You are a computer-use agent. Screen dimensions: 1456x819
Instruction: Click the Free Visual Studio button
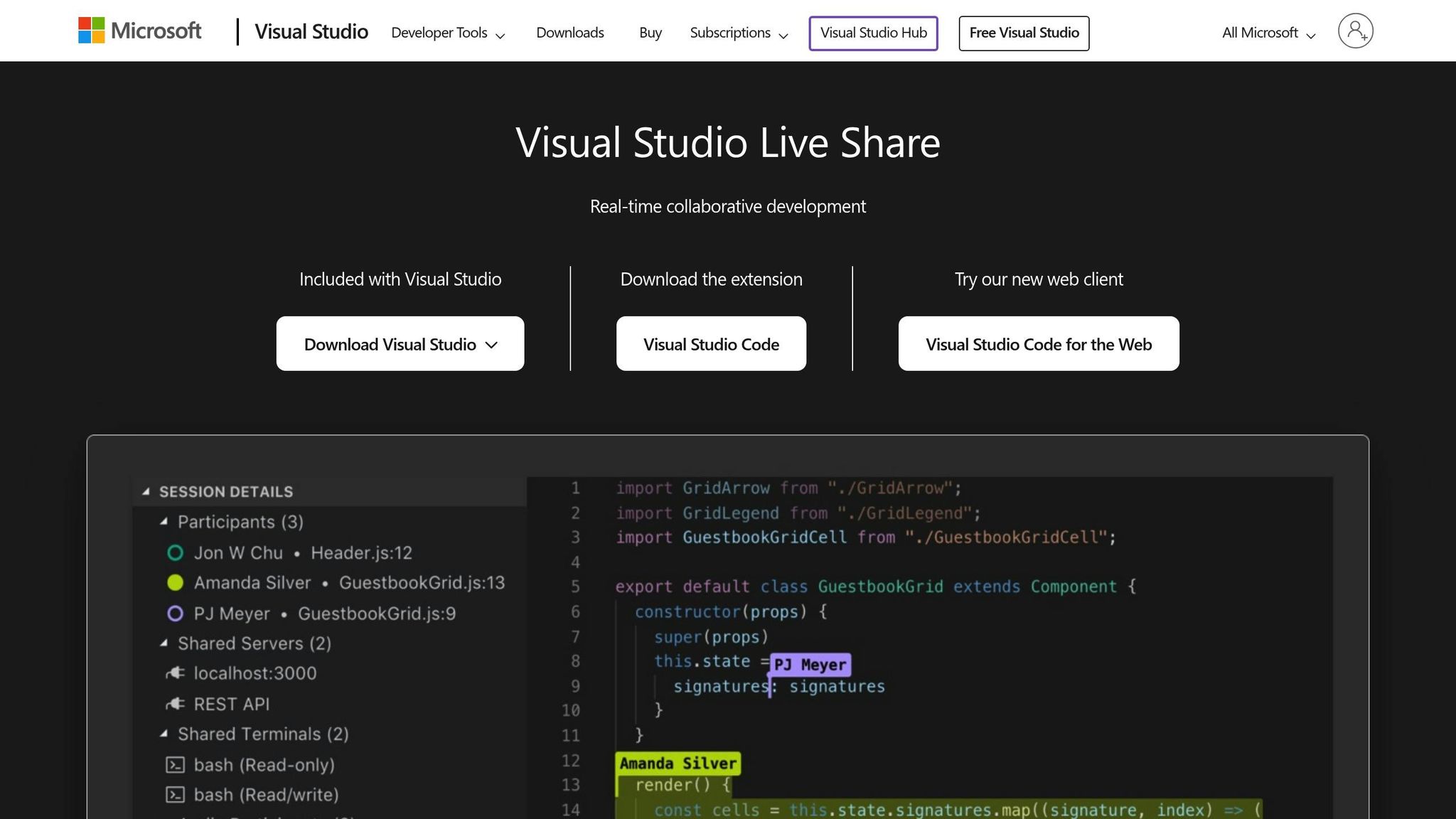1024,33
